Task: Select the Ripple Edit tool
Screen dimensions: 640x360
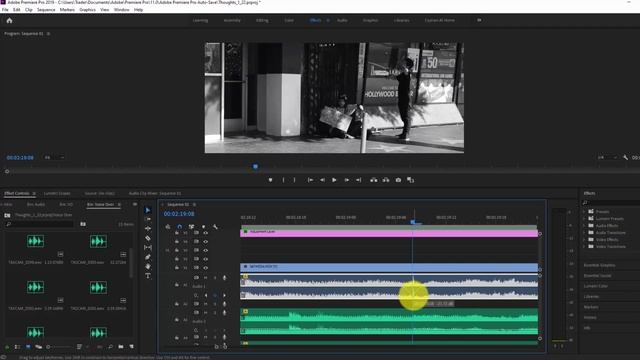Action: pos(148,229)
